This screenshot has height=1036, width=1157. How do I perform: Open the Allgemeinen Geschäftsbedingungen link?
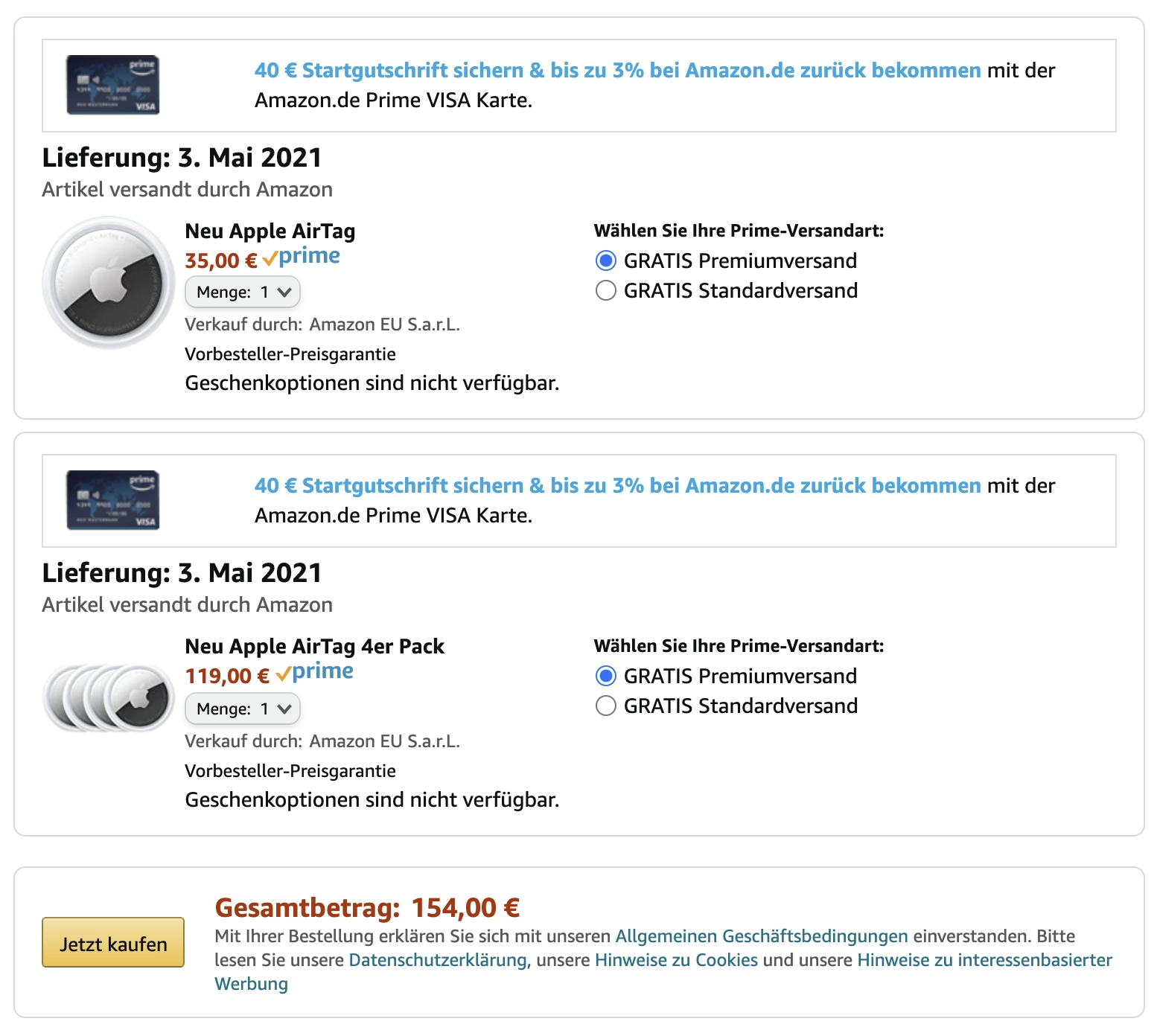pos(761,936)
